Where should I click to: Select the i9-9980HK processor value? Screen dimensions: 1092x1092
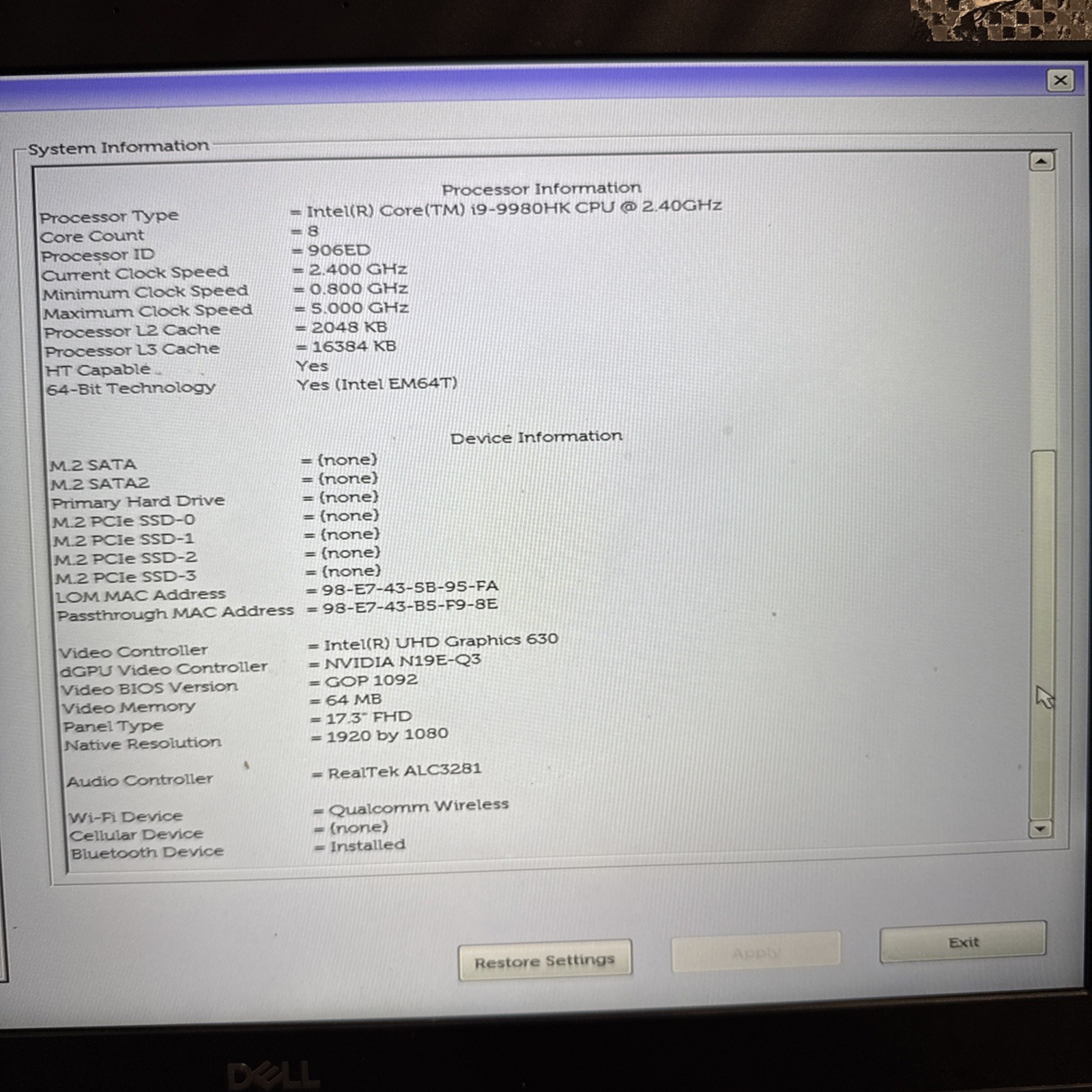[513, 208]
